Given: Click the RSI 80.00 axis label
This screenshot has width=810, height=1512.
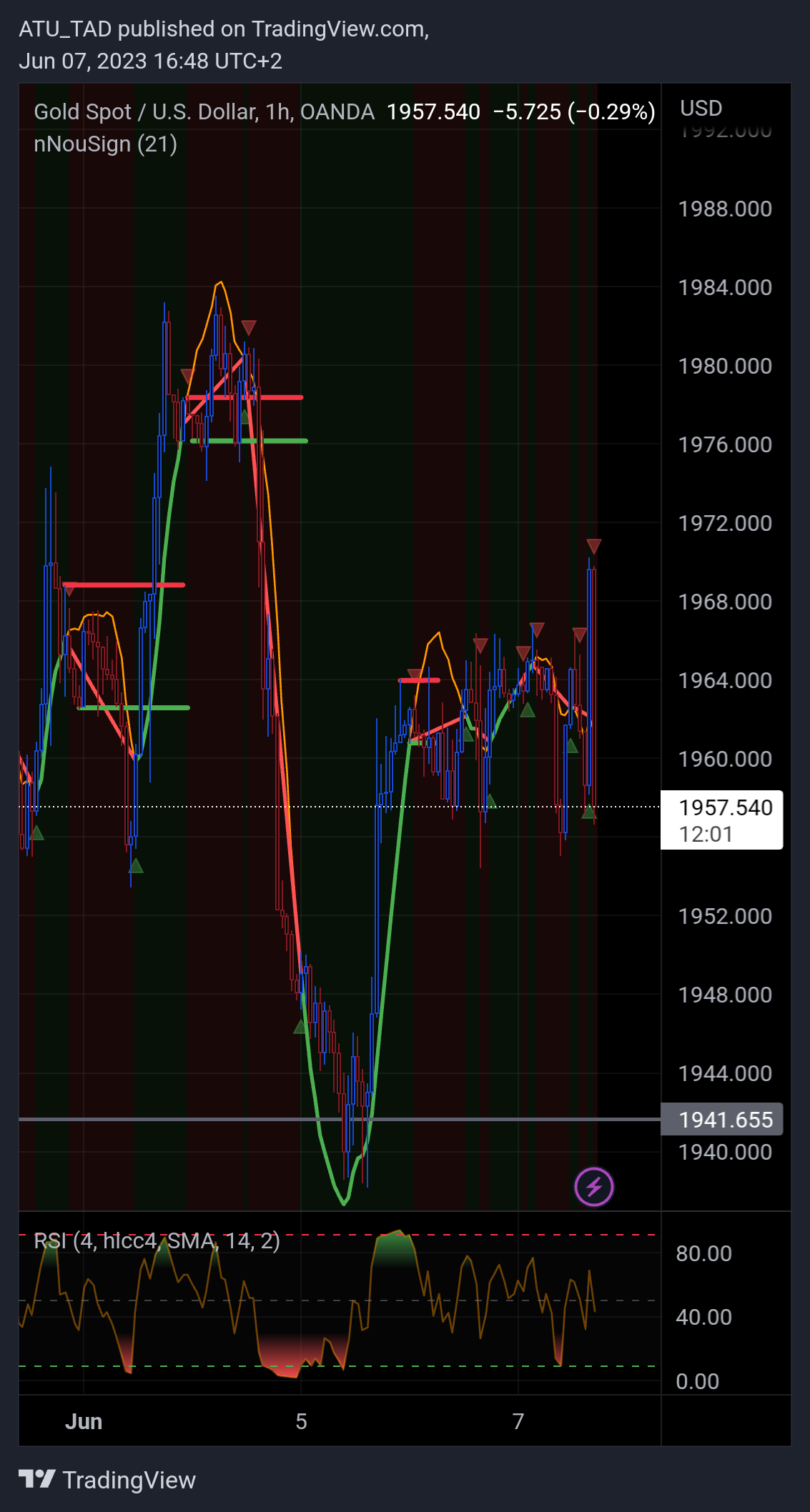Looking at the screenshot, I should pyautogui.click(x=703, y=1253).
